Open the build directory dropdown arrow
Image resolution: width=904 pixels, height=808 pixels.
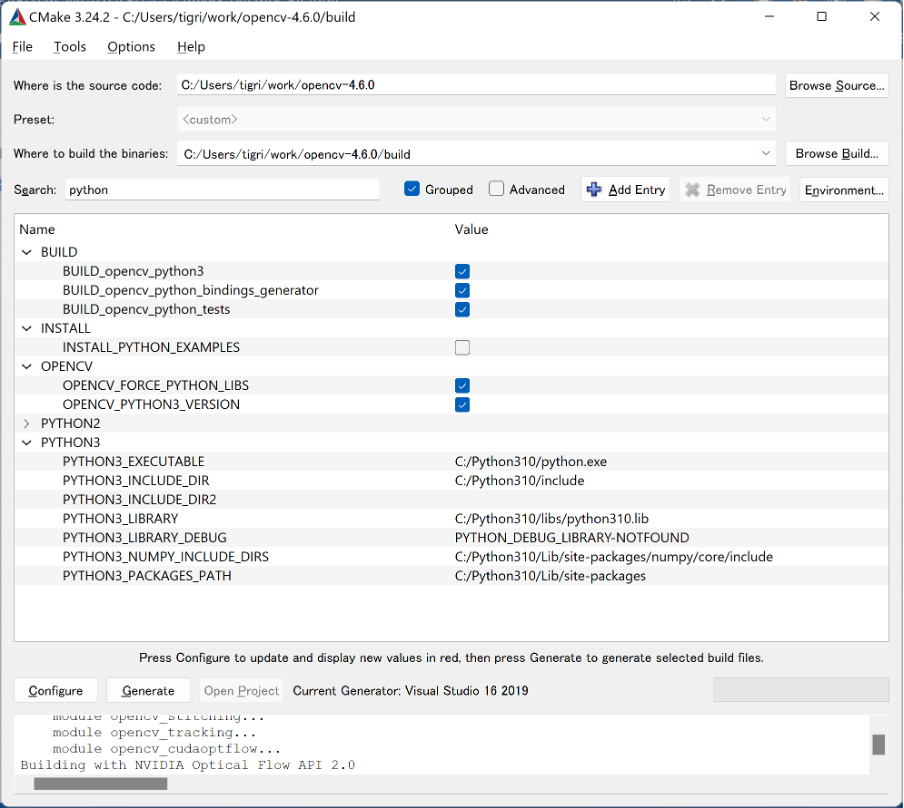(766, 153)
